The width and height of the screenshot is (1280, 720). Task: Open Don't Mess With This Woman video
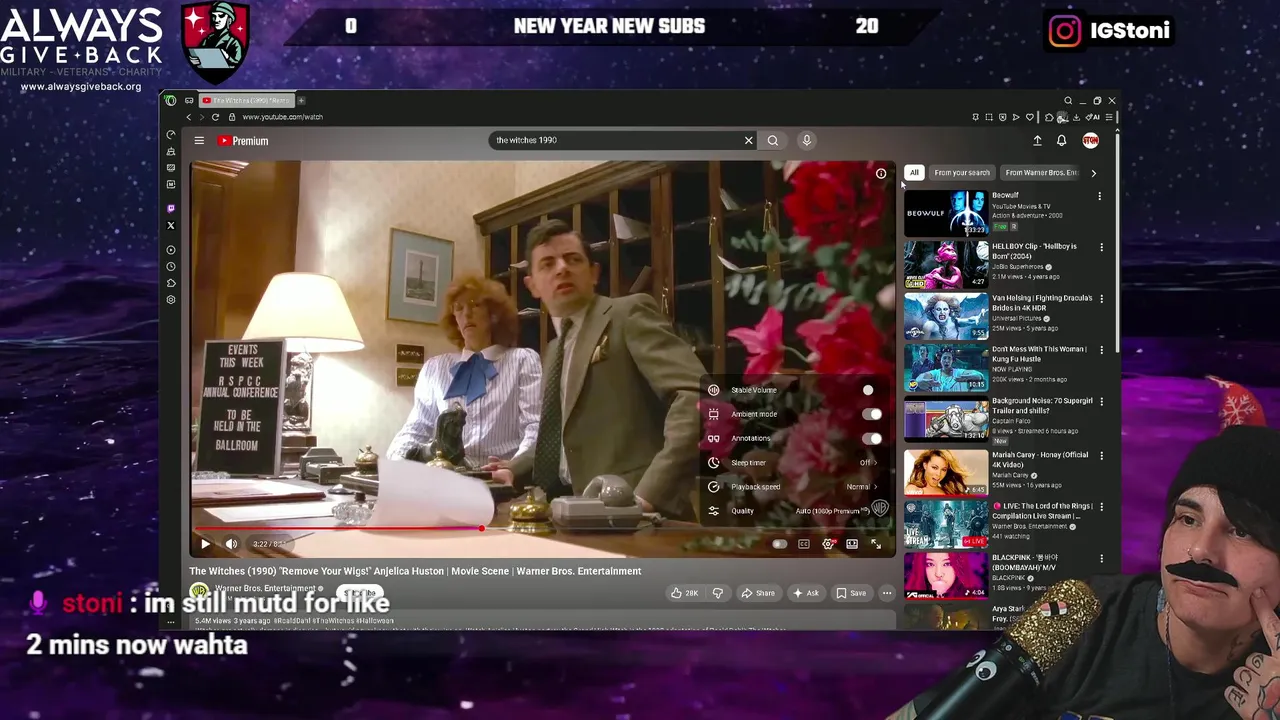coord(945,367)
